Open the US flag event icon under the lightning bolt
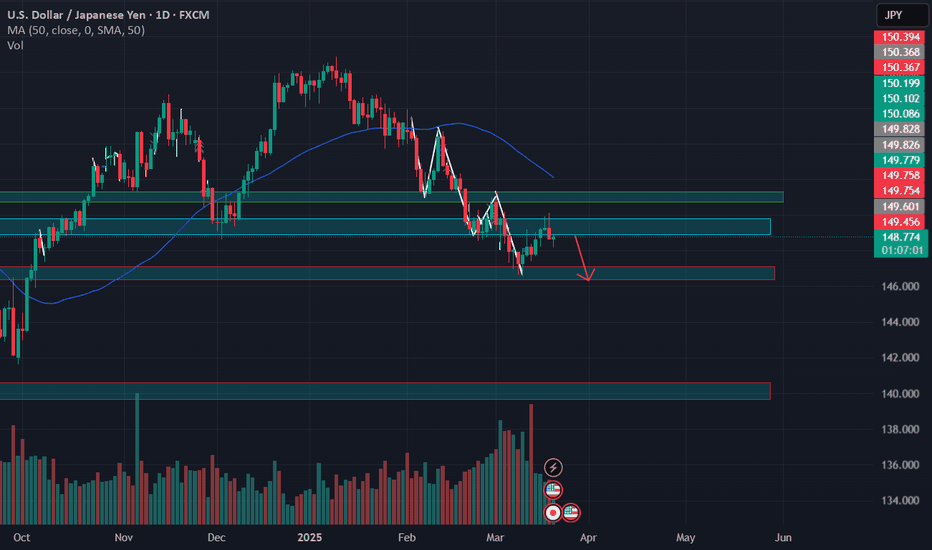 [553, 490]
